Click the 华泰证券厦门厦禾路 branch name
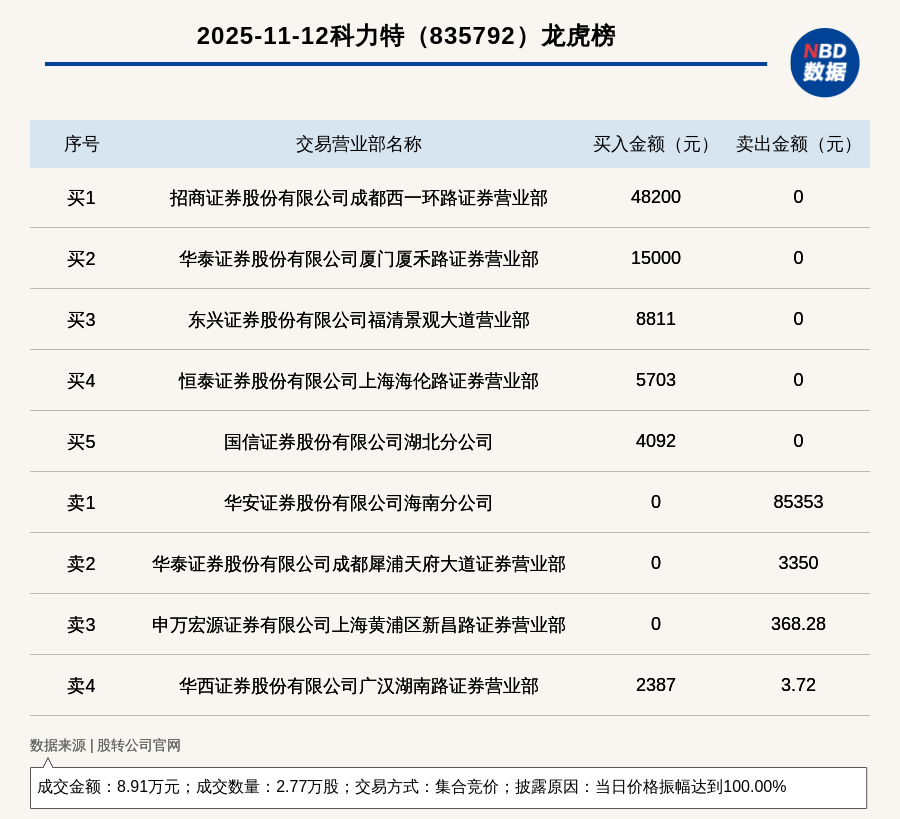Screen dimensions: 900x819 358,259
